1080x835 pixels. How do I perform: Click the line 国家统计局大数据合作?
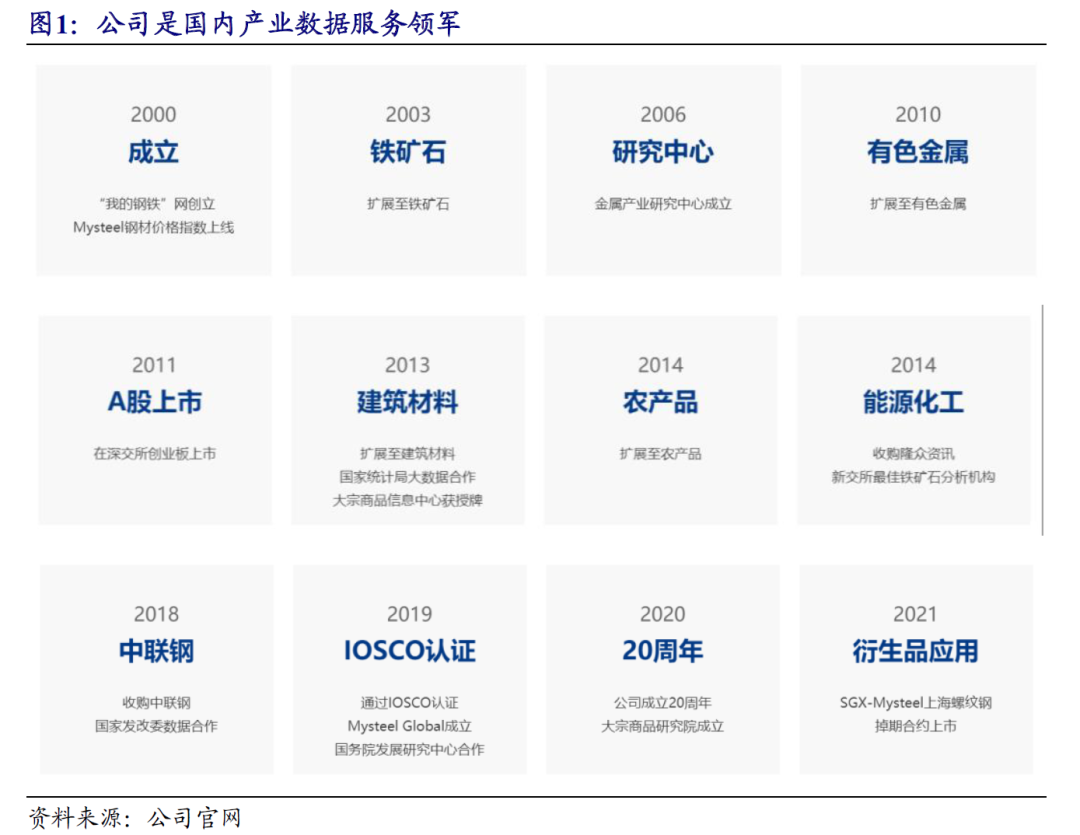407,477
